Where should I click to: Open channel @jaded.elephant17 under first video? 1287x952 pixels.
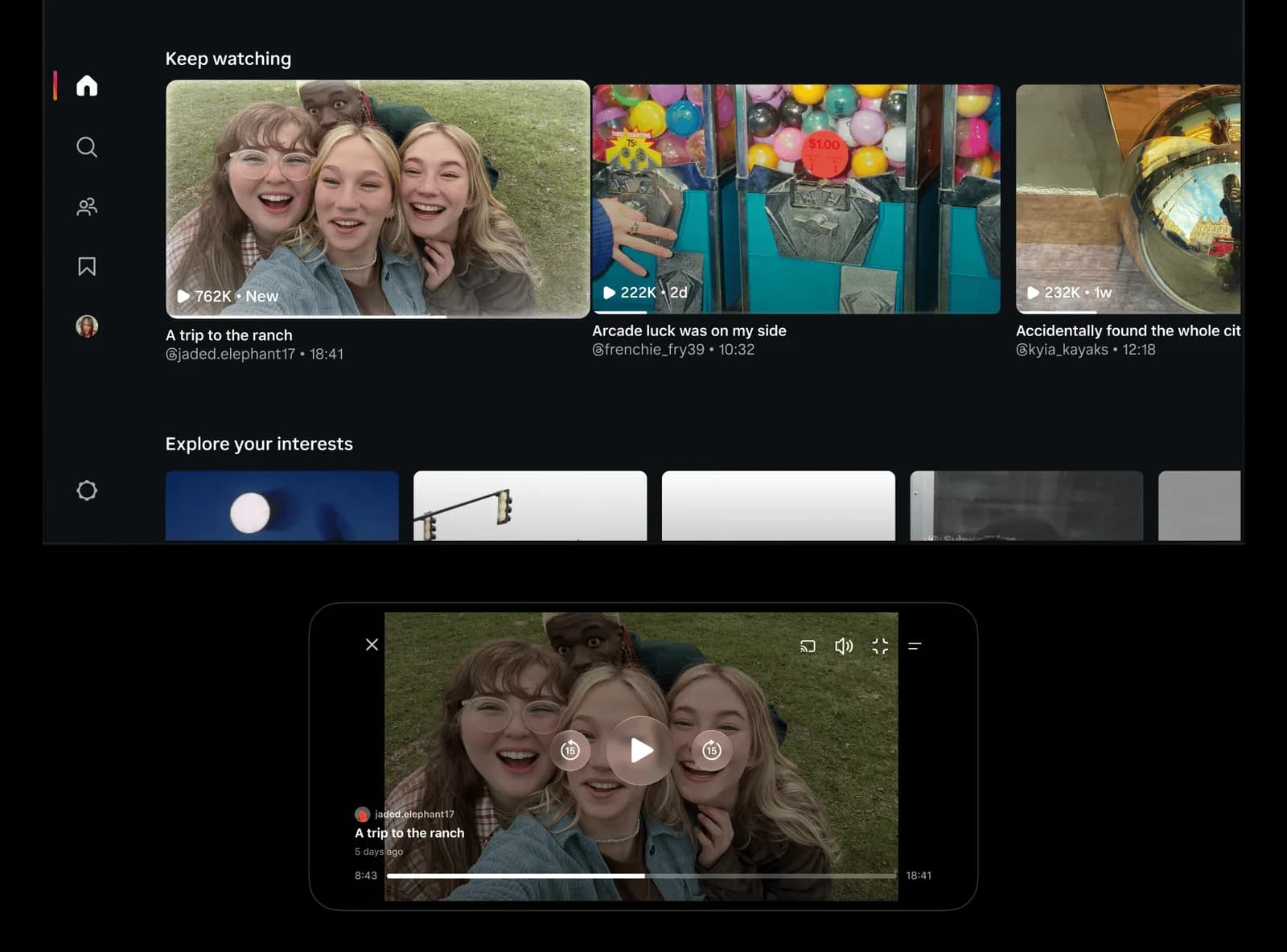point(230,354)
